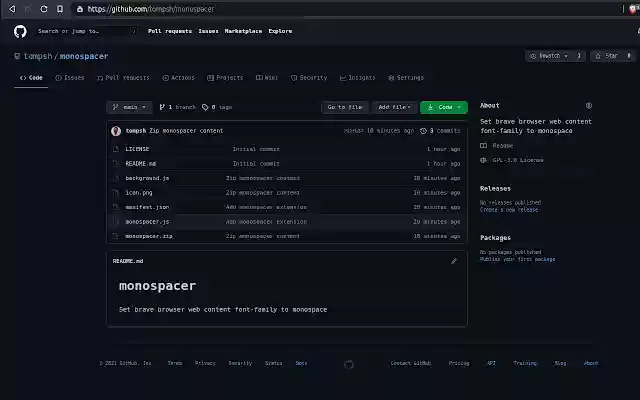Screen dimensions: 640x400
Task: Click the history clock icon near commits
Action: (x=423, y=131)
